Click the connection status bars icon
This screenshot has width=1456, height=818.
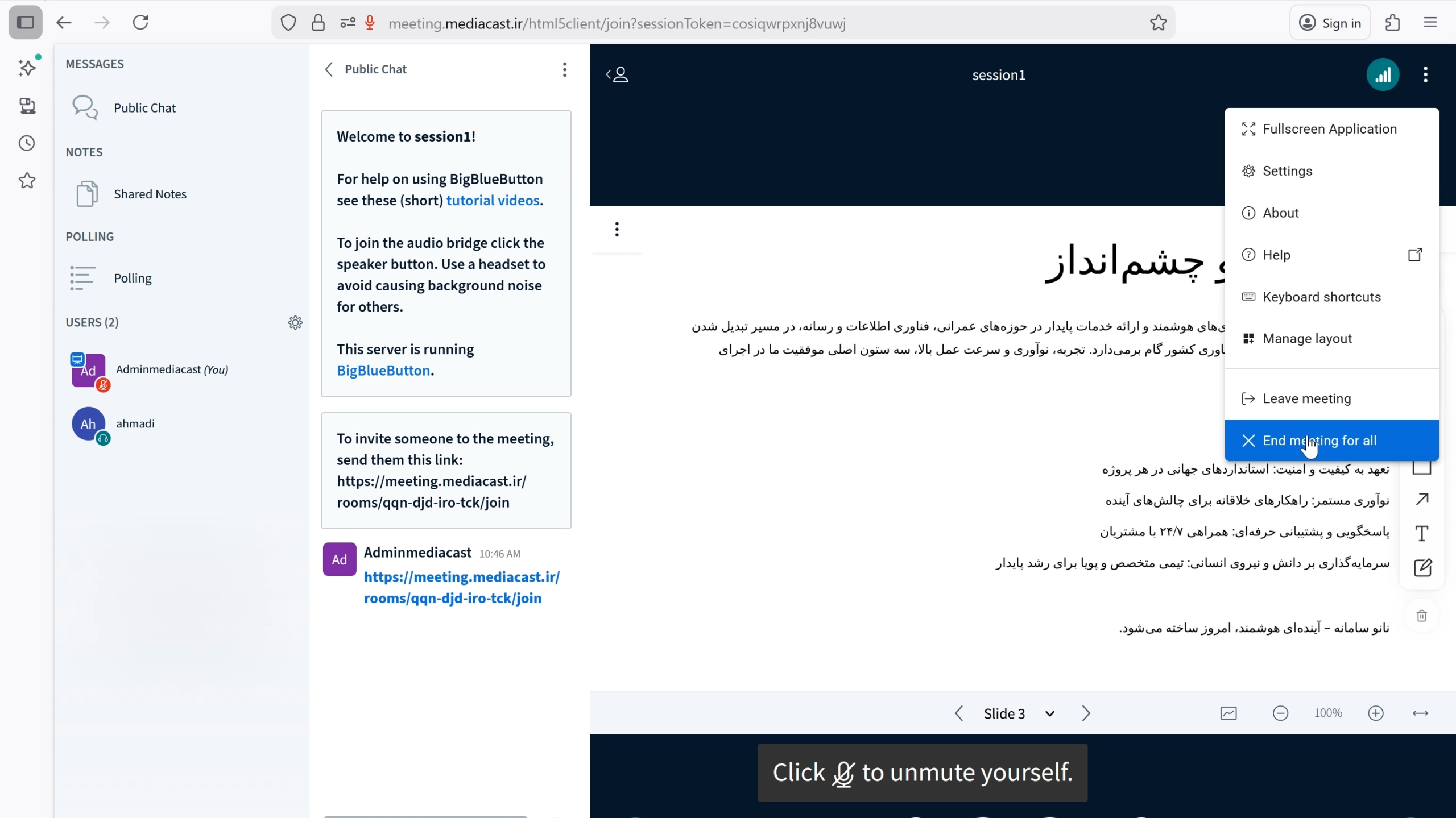click(x=1383, y=74)
